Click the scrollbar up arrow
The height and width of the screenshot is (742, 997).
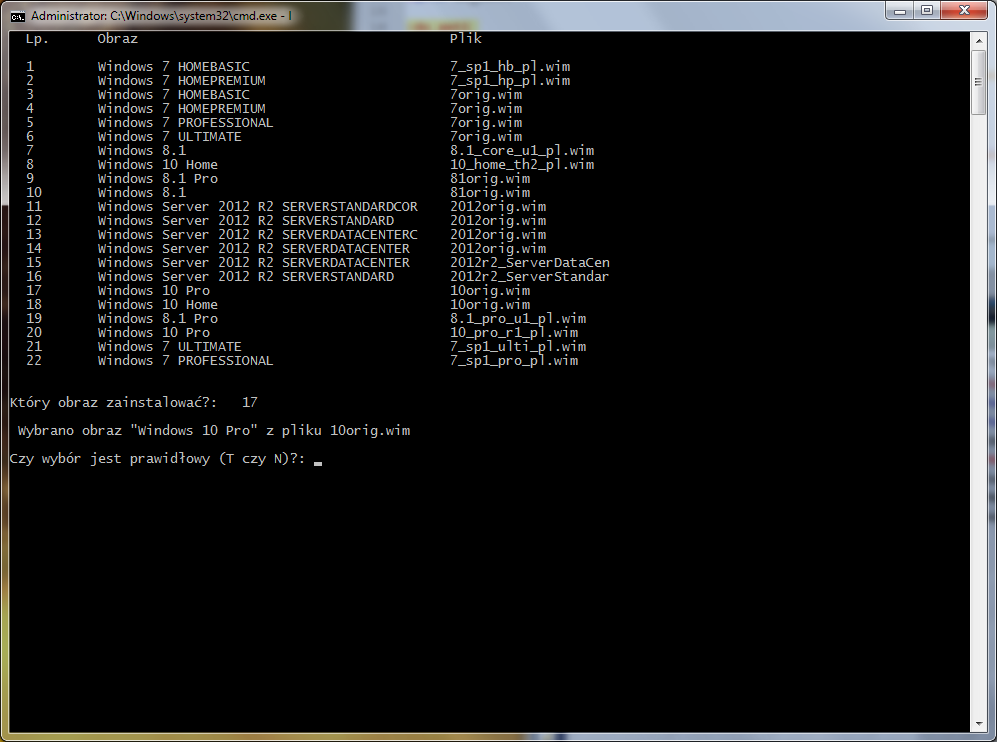pyautogui.click(x=979, y=41)
